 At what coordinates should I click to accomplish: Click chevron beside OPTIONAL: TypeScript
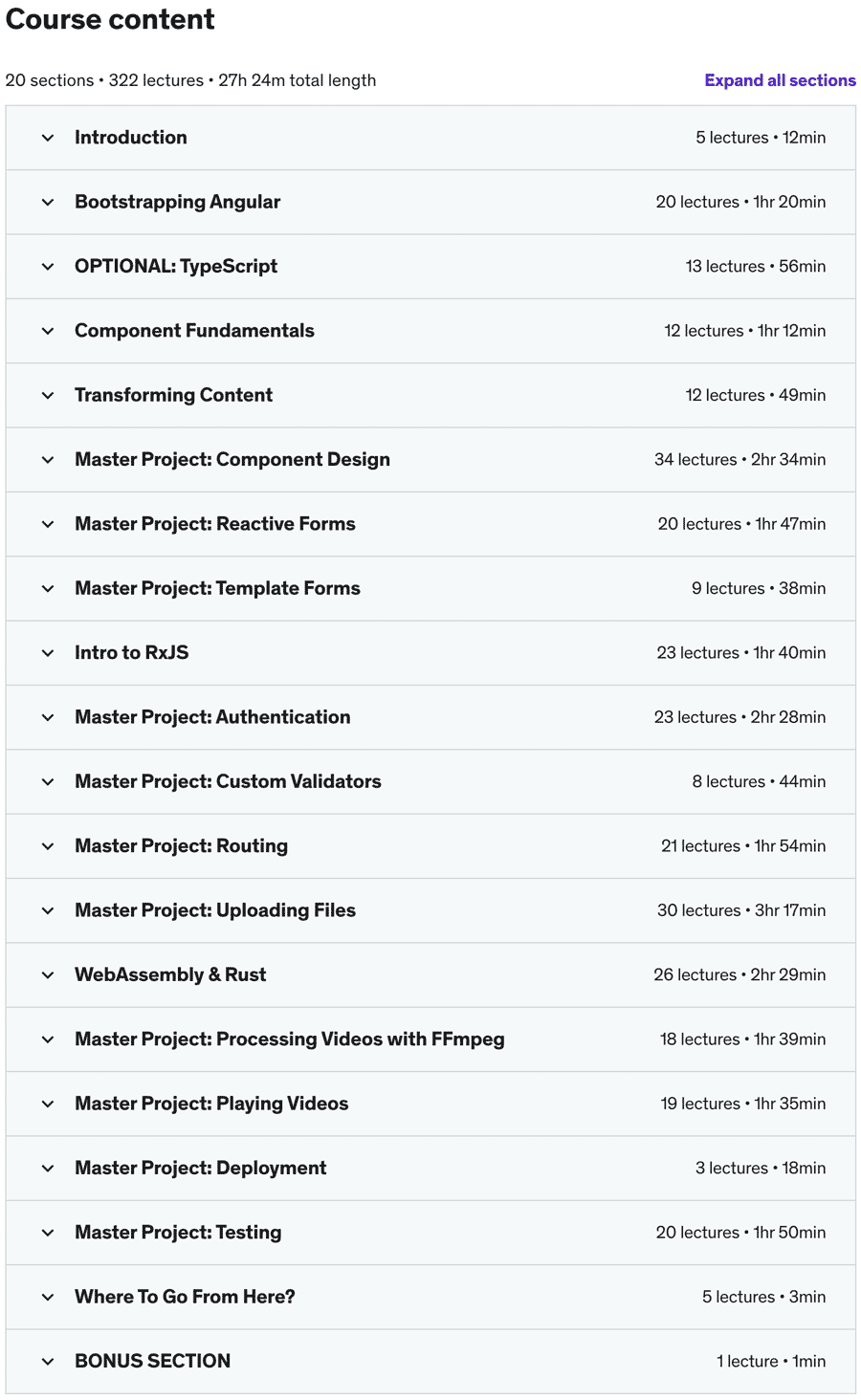(x=48, y=267)
